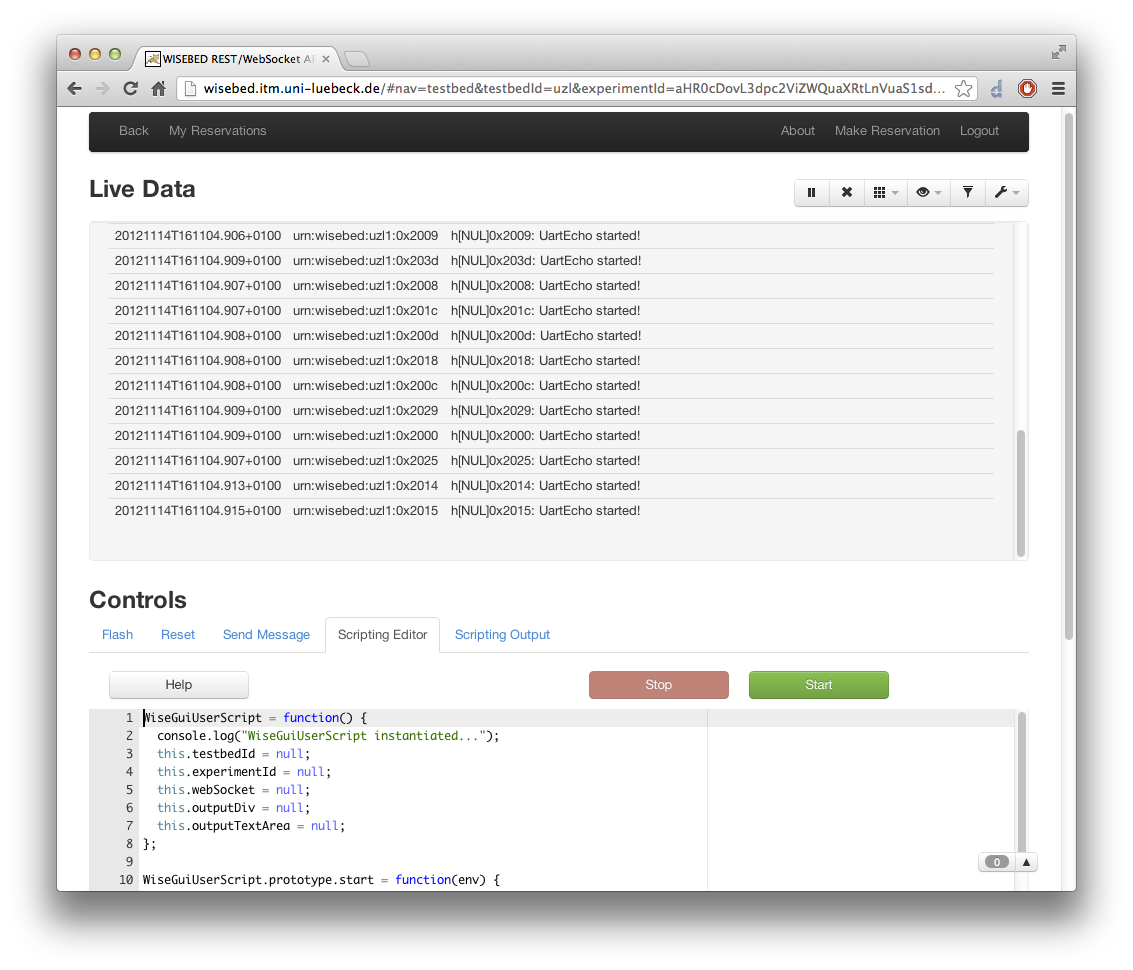Open the Scripting Output tab
Screen dimensions: 1133x970
coord(502,635)
